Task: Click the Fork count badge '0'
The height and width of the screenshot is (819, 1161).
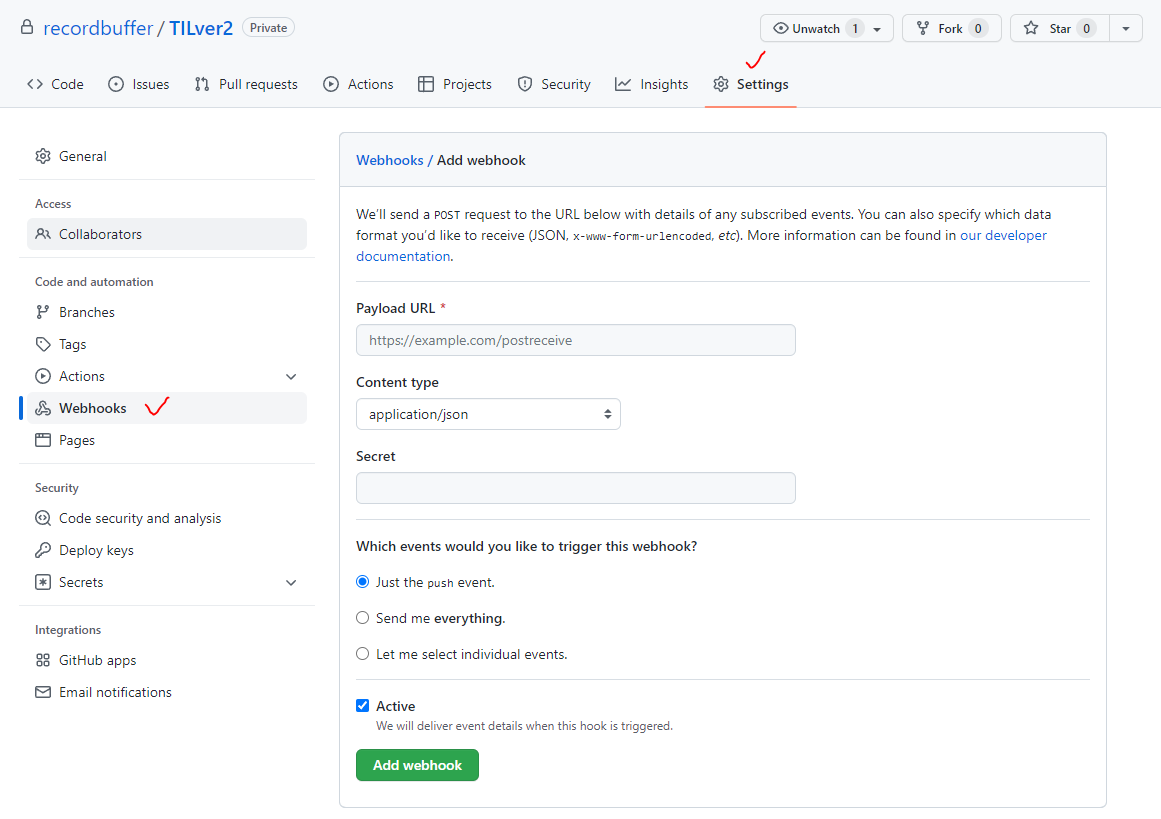Action: pyautogui.click(x=978, y=28)
